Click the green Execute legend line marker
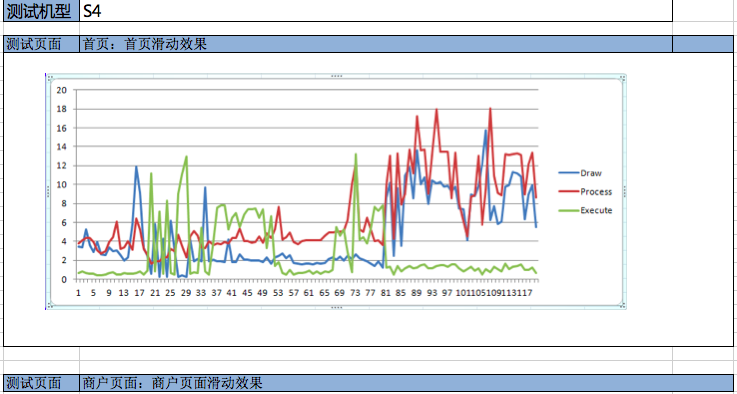Screen dimensions: 737x394 pos(568,211)
